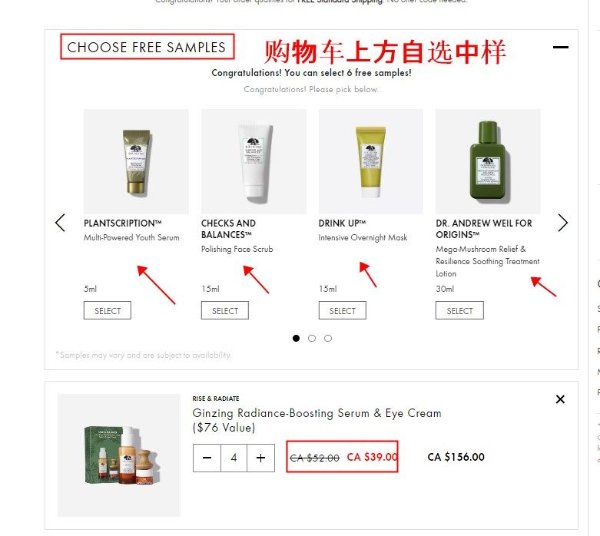Remove Ginzing set with the X icon
This screenshot has height=536, width=600.
click(560, 399)
